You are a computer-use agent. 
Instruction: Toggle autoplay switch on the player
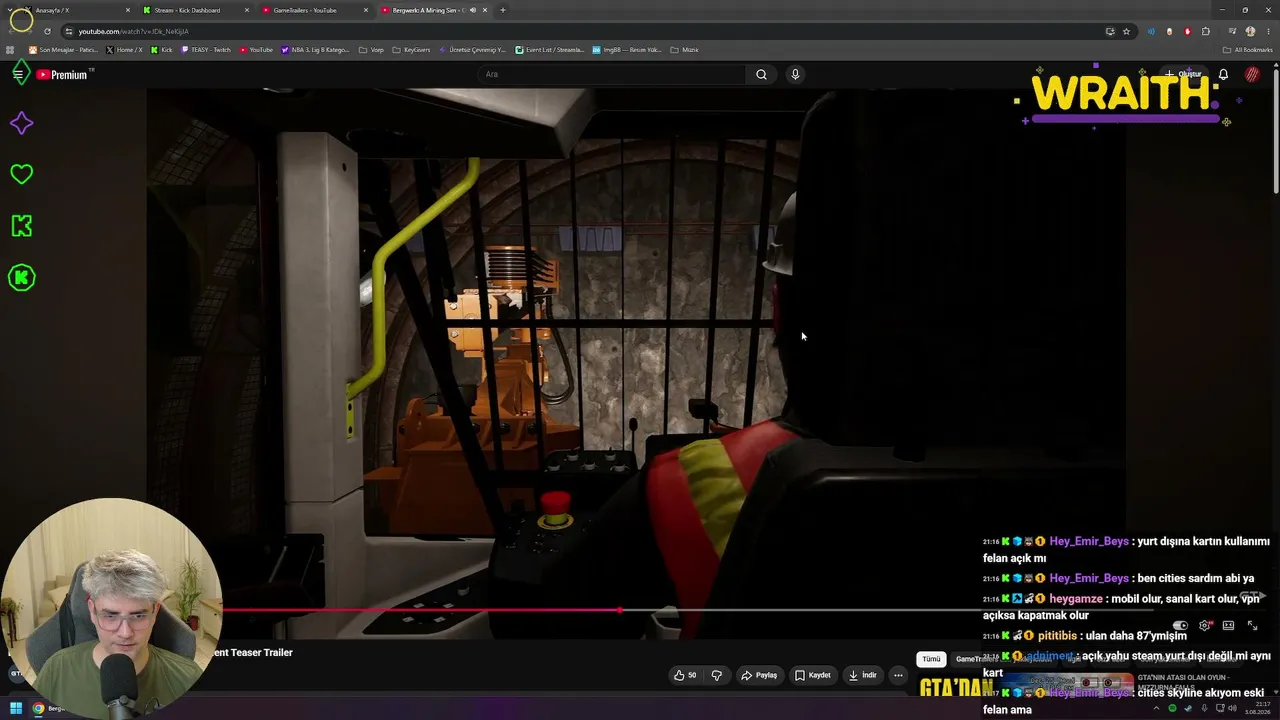(1180, 625)
